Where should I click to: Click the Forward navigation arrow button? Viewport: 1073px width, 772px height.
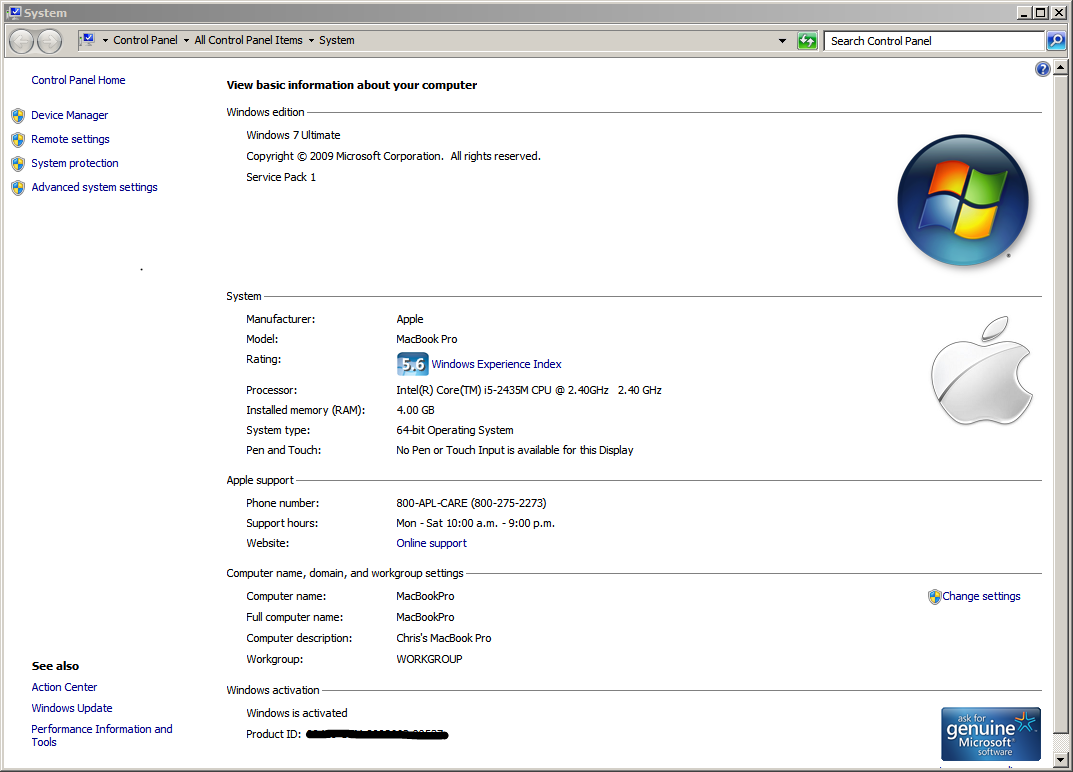[49, 41]
